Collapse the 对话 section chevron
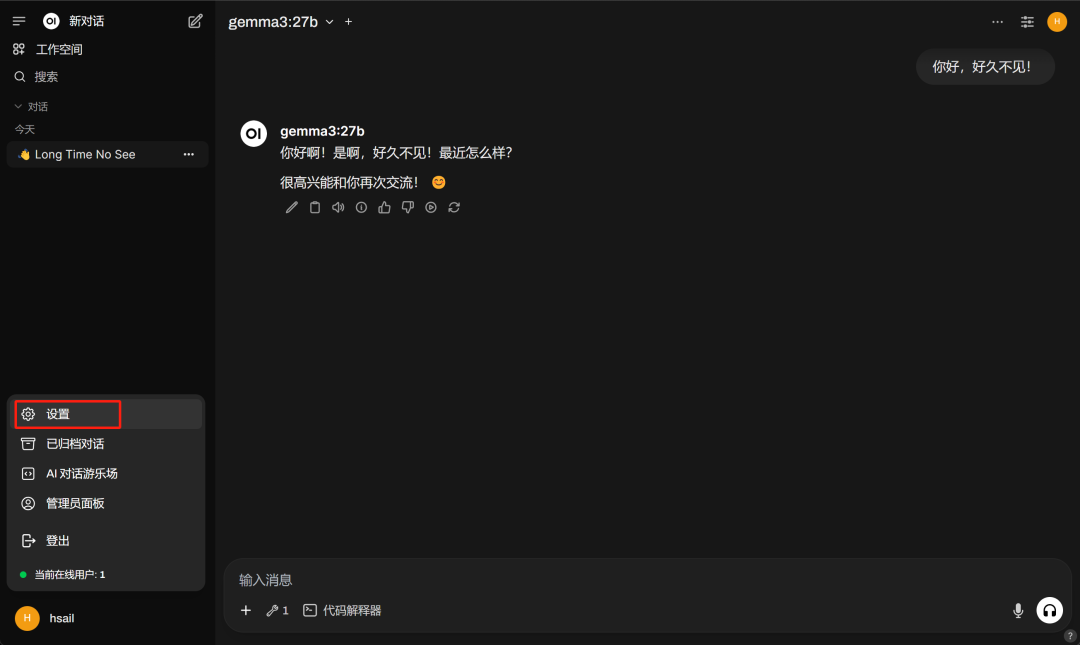 [x=18, y=107]
